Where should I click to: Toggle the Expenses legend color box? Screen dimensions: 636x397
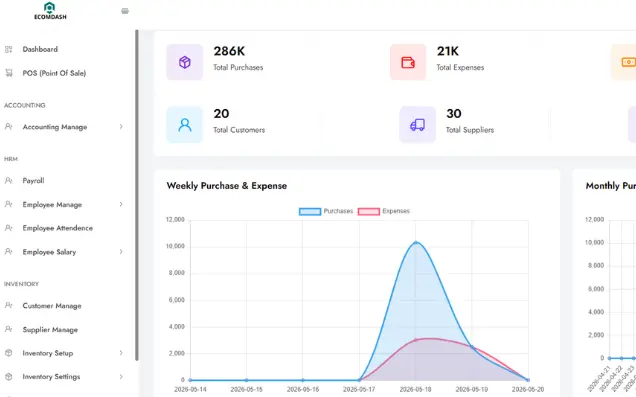point(369,211)
